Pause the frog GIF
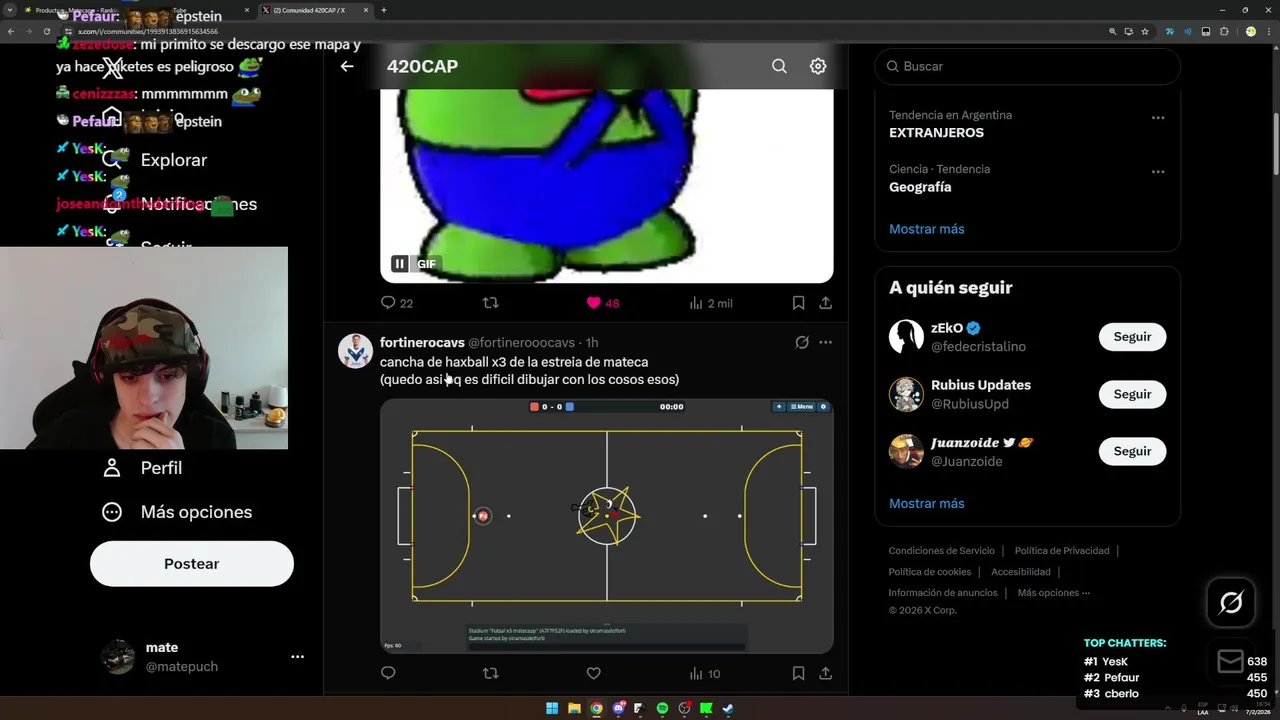Image resolution: width=1280 pixels, height=720 pixels. click(x=399, y=264)
